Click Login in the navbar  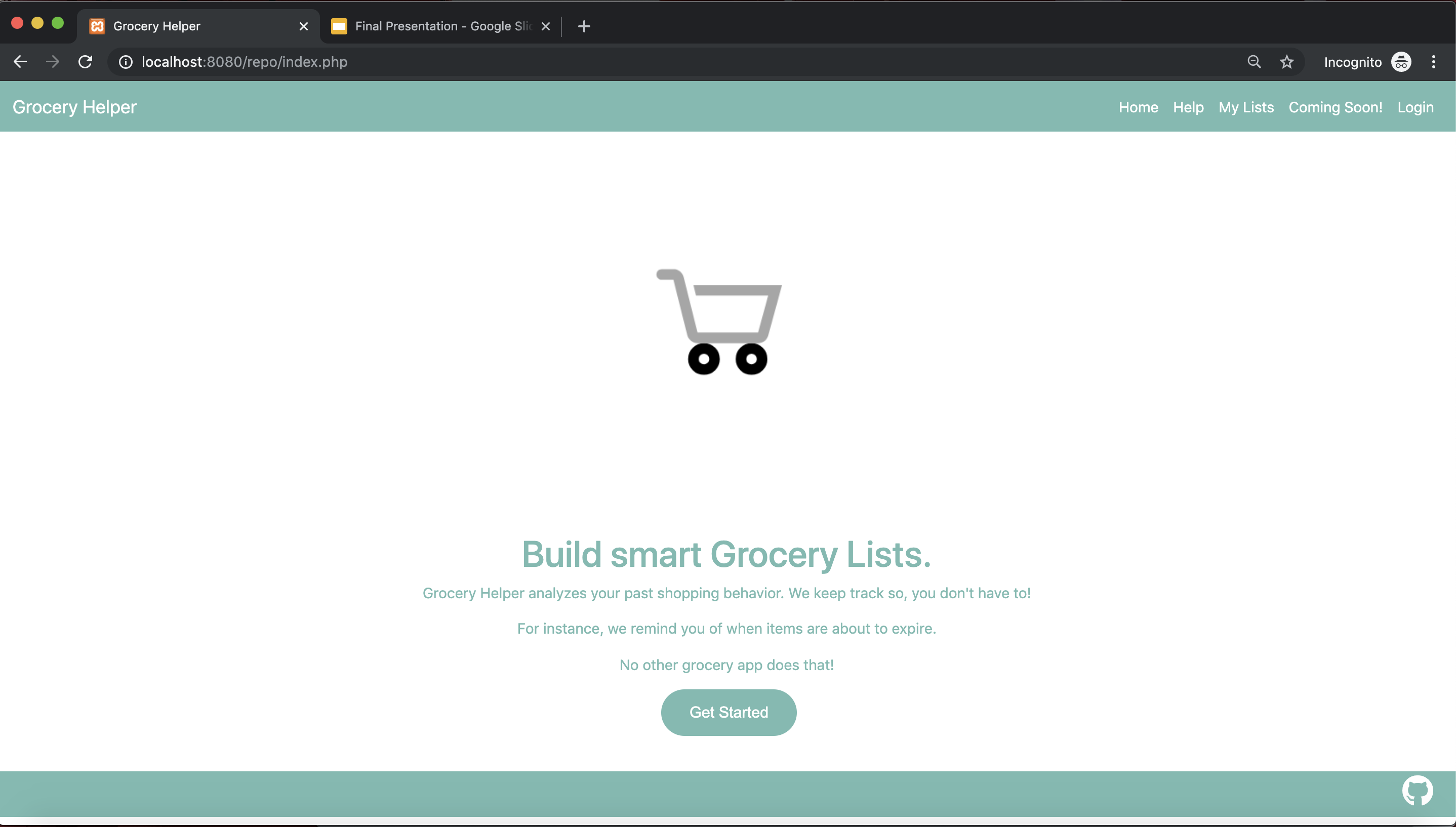coord(1415,107)
